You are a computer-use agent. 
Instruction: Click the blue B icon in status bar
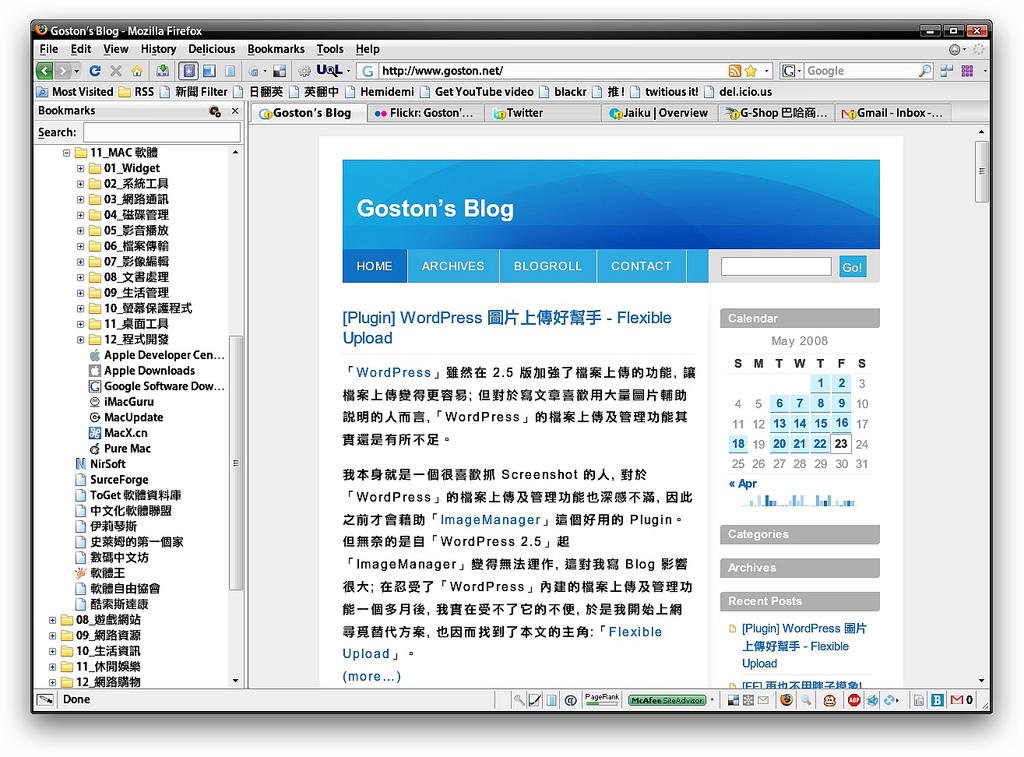pyautogui.click(x=937, y=700)
